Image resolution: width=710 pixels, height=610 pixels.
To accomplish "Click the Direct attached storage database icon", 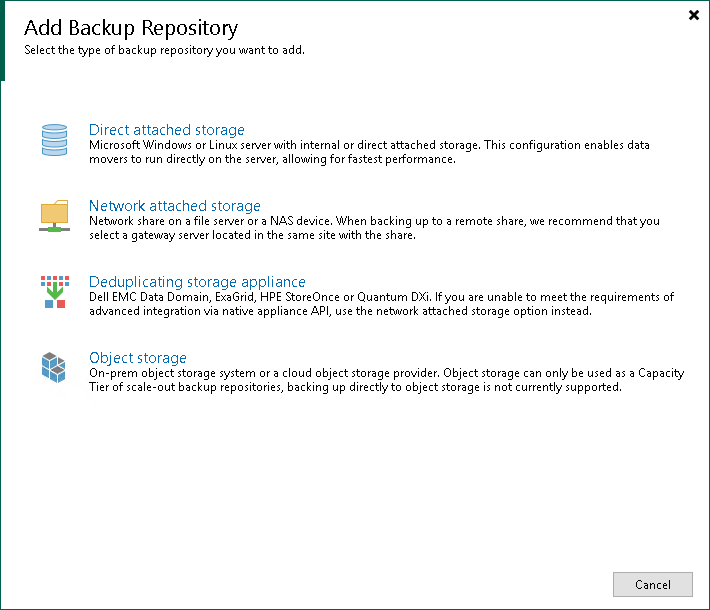I will point(54,140).
